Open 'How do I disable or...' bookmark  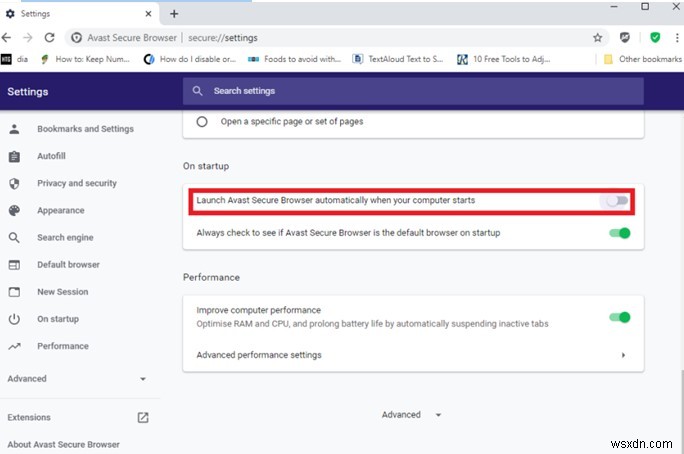pyautogui.click(x=190, y=59)
